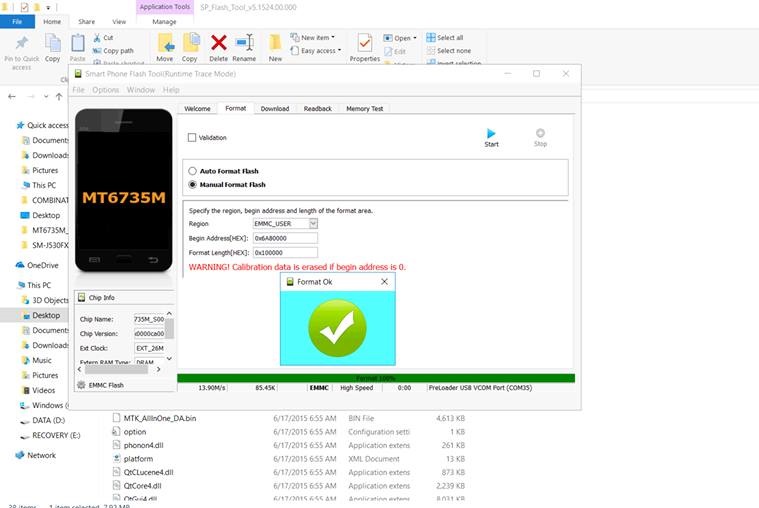This screenshot has width=759, height=508.
Task: Click the New folder icon in ribbon
Action: (x=275, y=43)
